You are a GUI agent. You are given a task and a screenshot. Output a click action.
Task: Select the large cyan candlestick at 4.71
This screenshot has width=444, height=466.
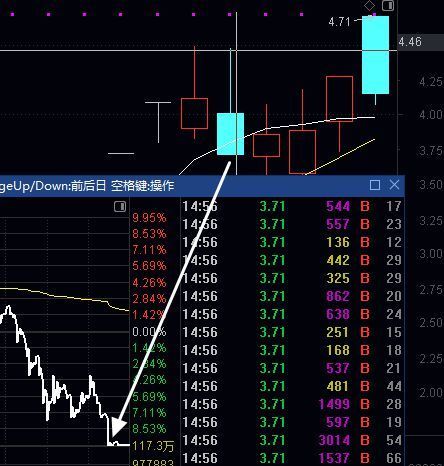[x=375, y=55]
